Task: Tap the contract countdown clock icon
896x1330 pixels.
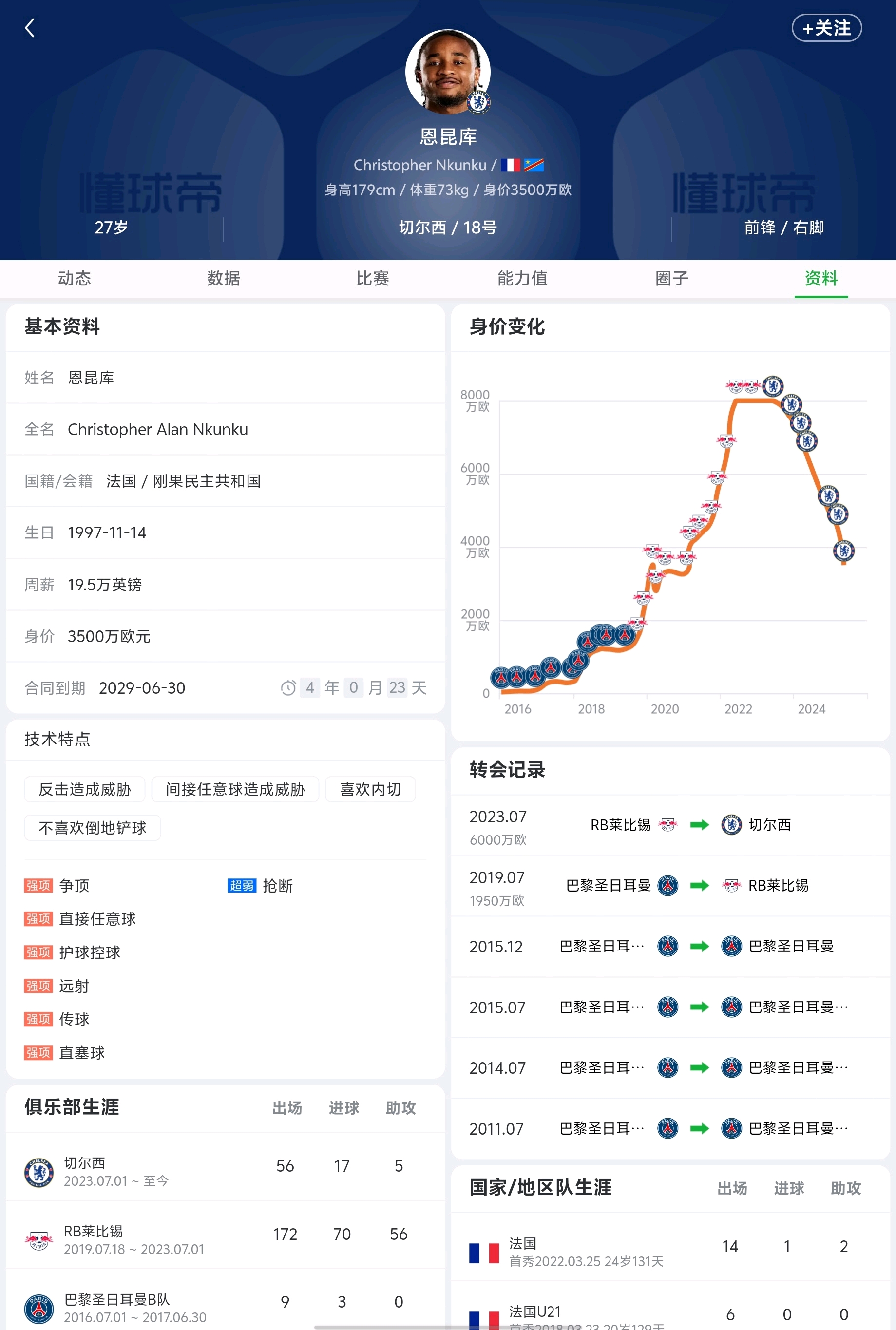Action: (x=288, y=688)
